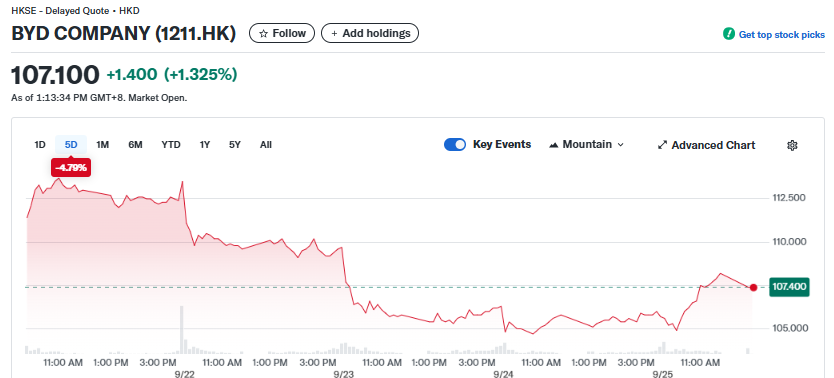Viewport: 834px width, 378px height.
Task: Click the green top stock picks icon
Action: (729, 34)
